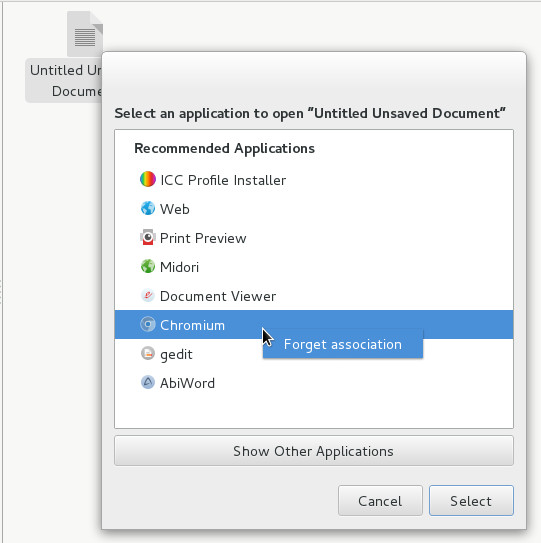Show Other Applications list
Screen dimensions: 541x543
pyautogui.click(x=314, y=451)
